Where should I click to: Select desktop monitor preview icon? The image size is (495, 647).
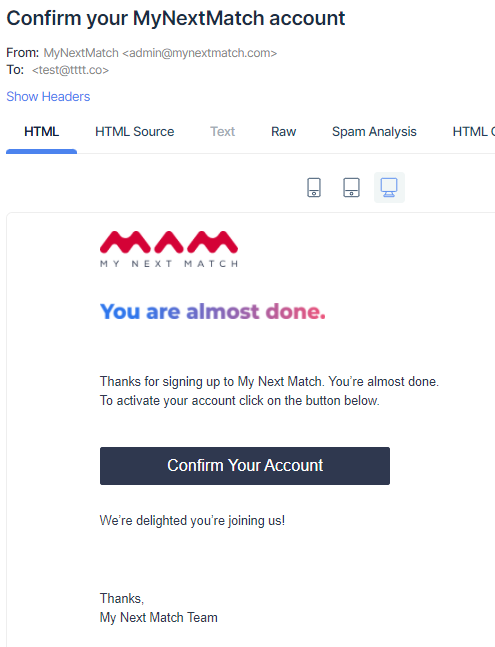389,187
